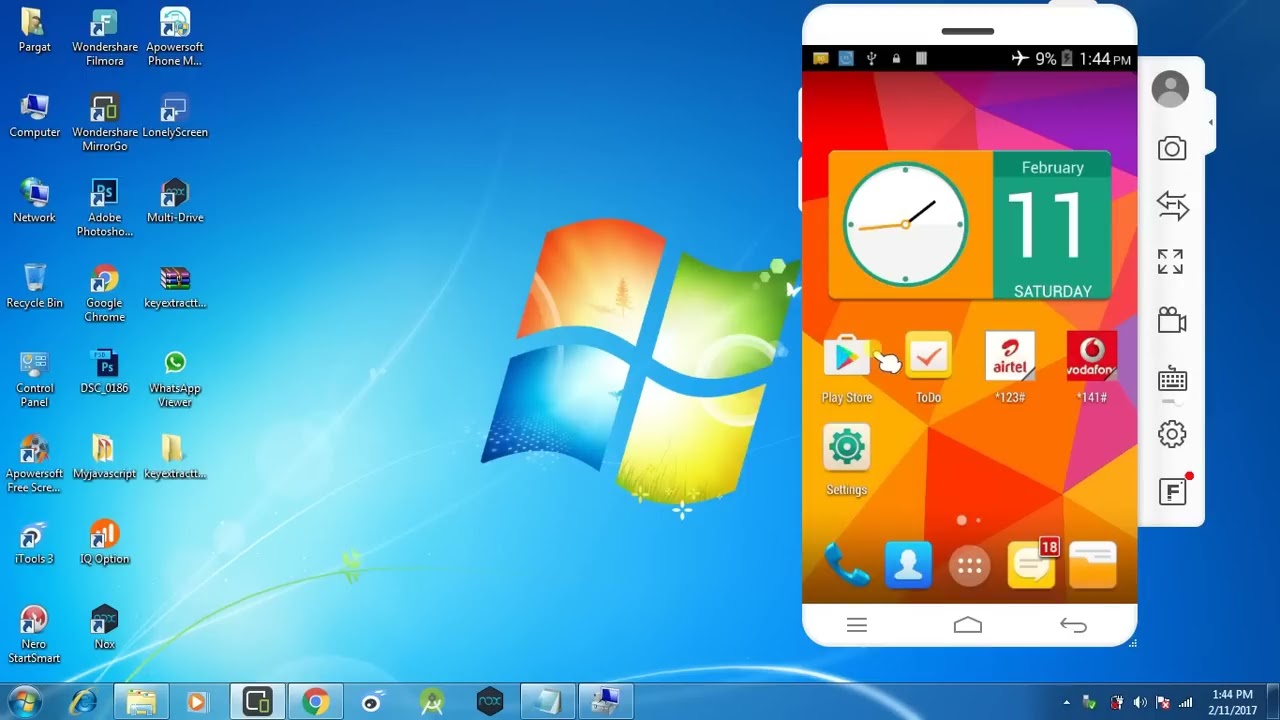This screenshot has width=1280, height=720.
Task: Click the February 11 calendar widget
Action: [x=1052, y=226]
